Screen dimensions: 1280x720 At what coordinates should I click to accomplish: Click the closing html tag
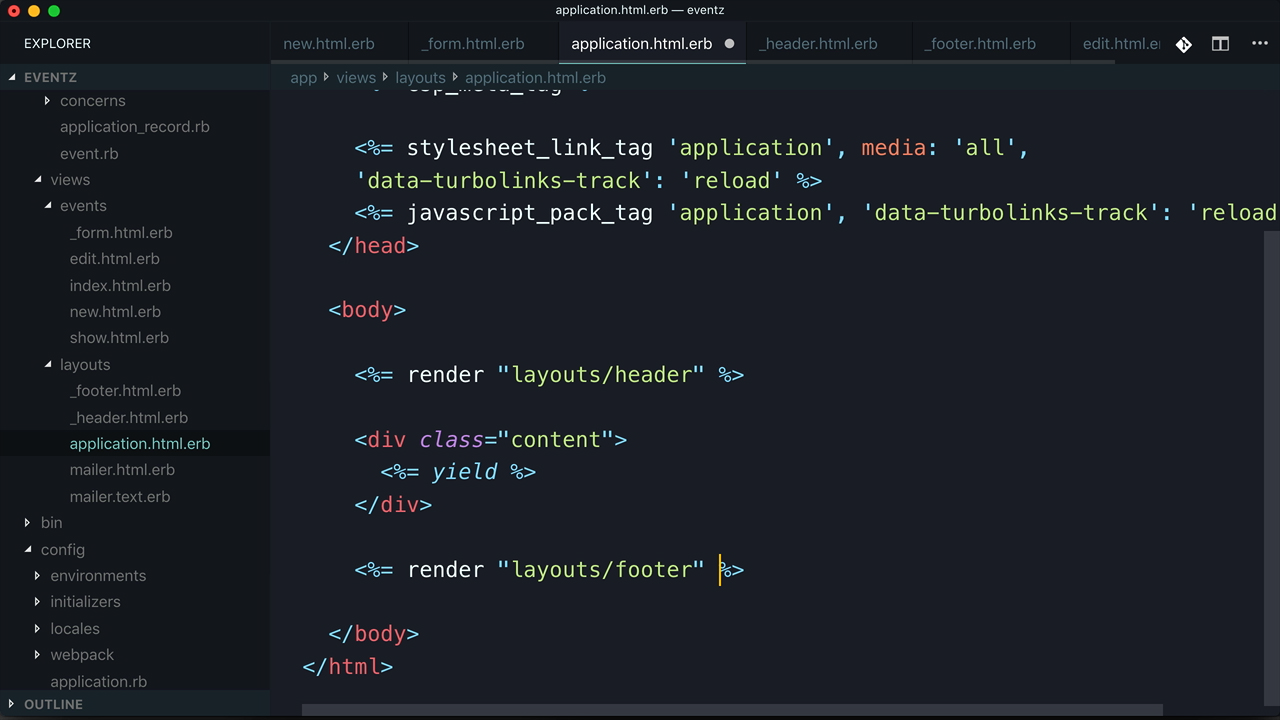pos(348,667)
